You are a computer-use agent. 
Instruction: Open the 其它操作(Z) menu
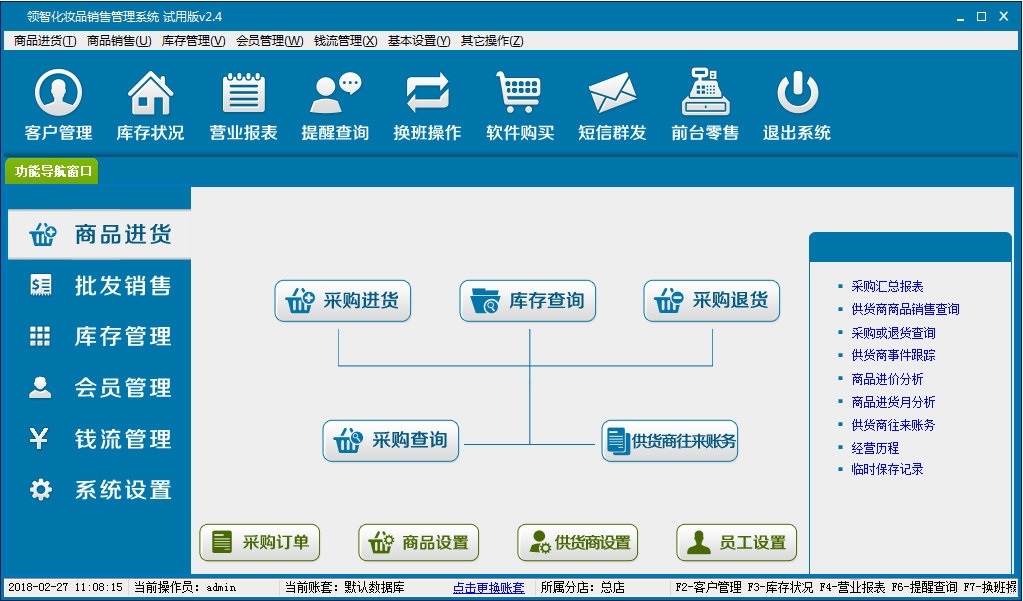[x=492, y=40]
